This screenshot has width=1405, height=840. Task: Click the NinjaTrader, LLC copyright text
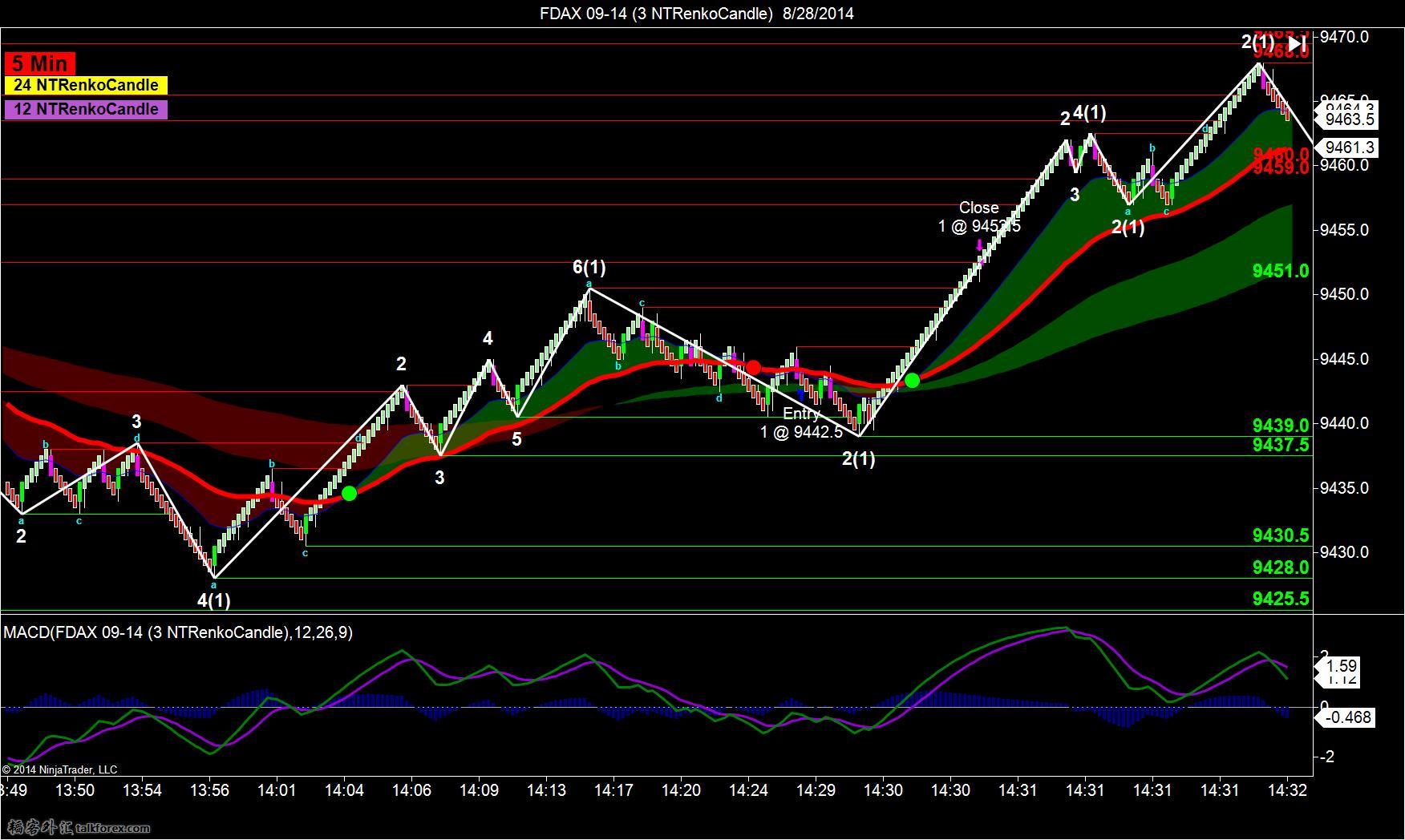point(60,769)
